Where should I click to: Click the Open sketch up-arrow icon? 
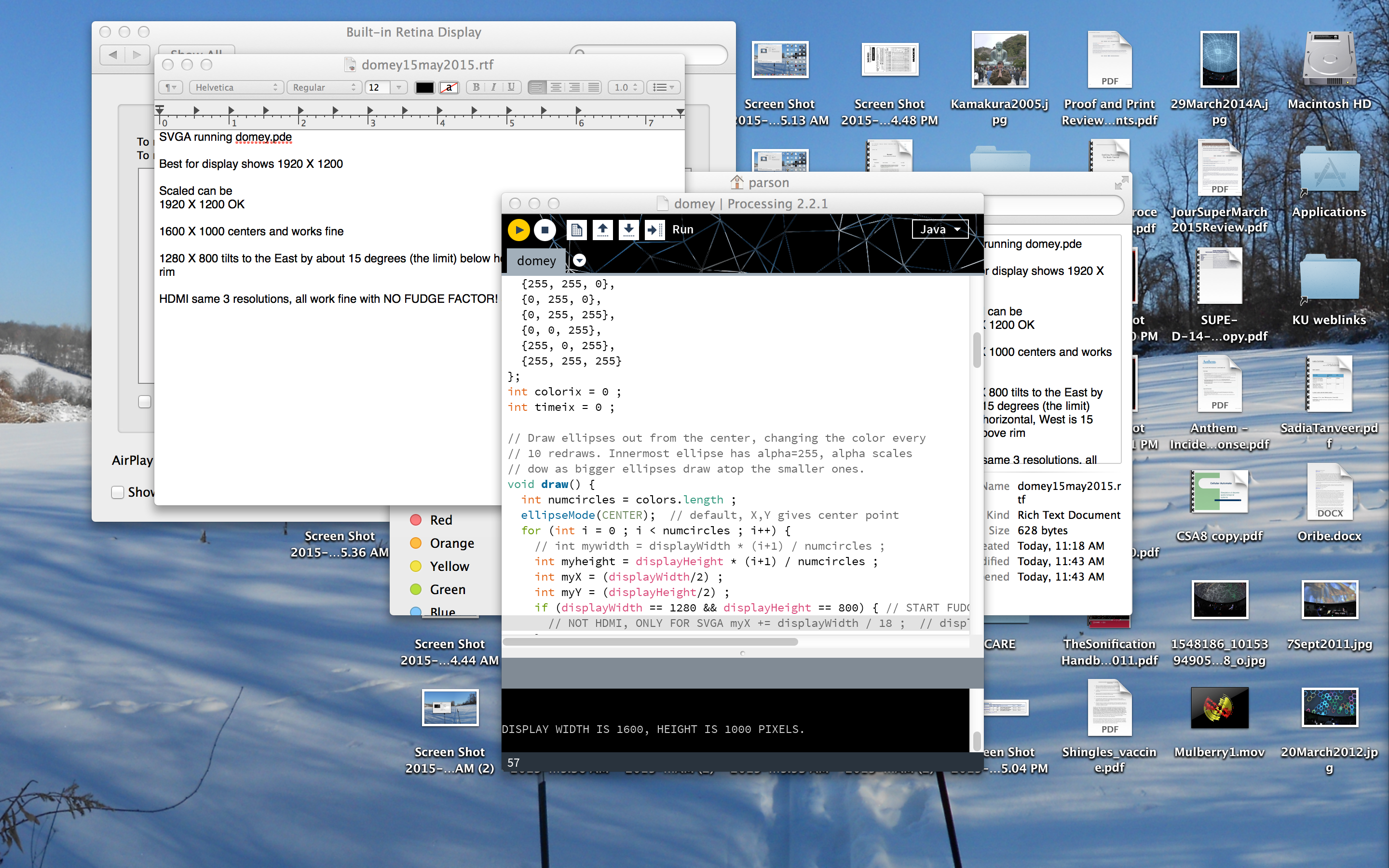coord(602,230)
